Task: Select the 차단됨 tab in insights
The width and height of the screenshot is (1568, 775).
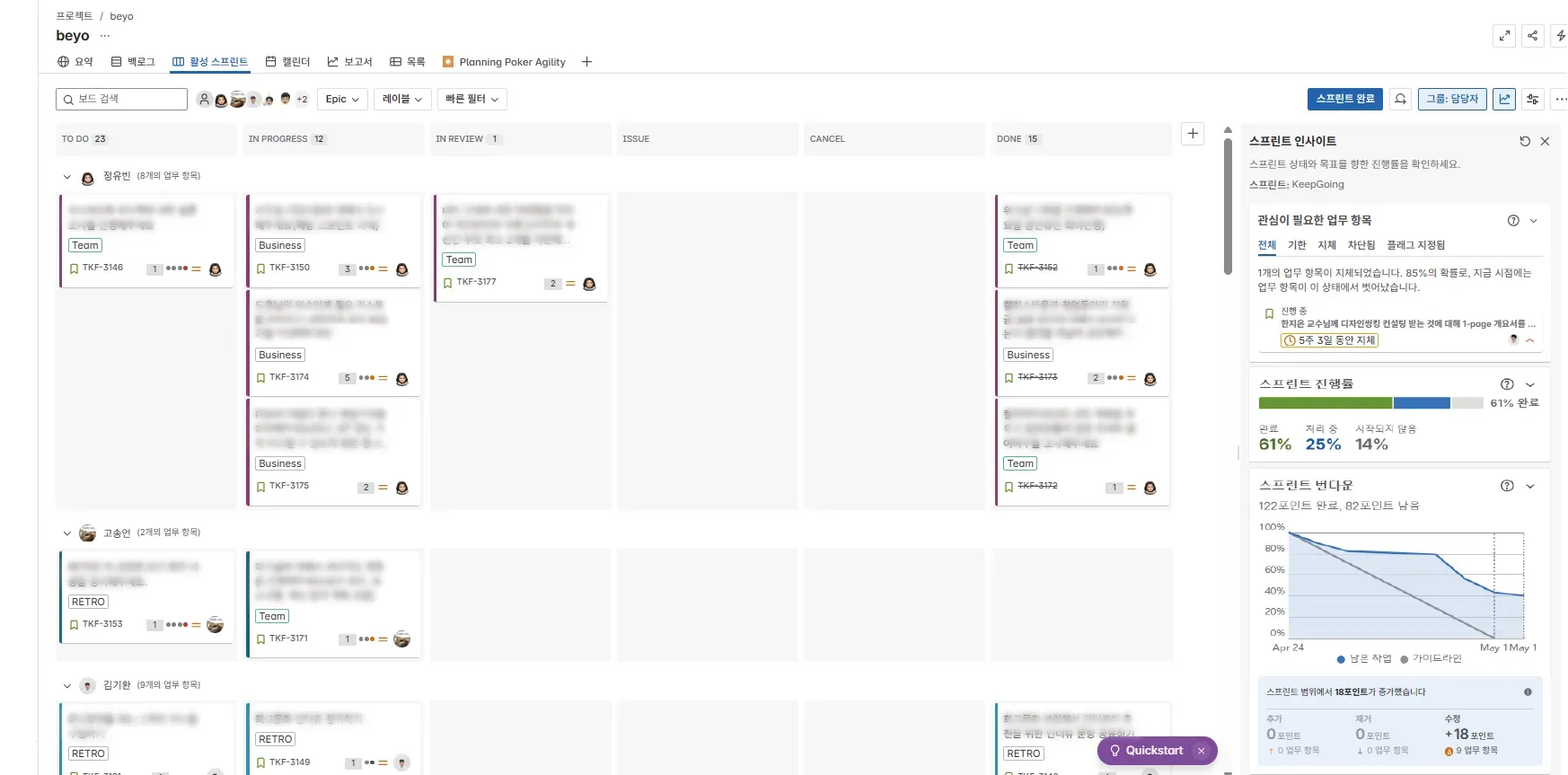Action: 1361,245
